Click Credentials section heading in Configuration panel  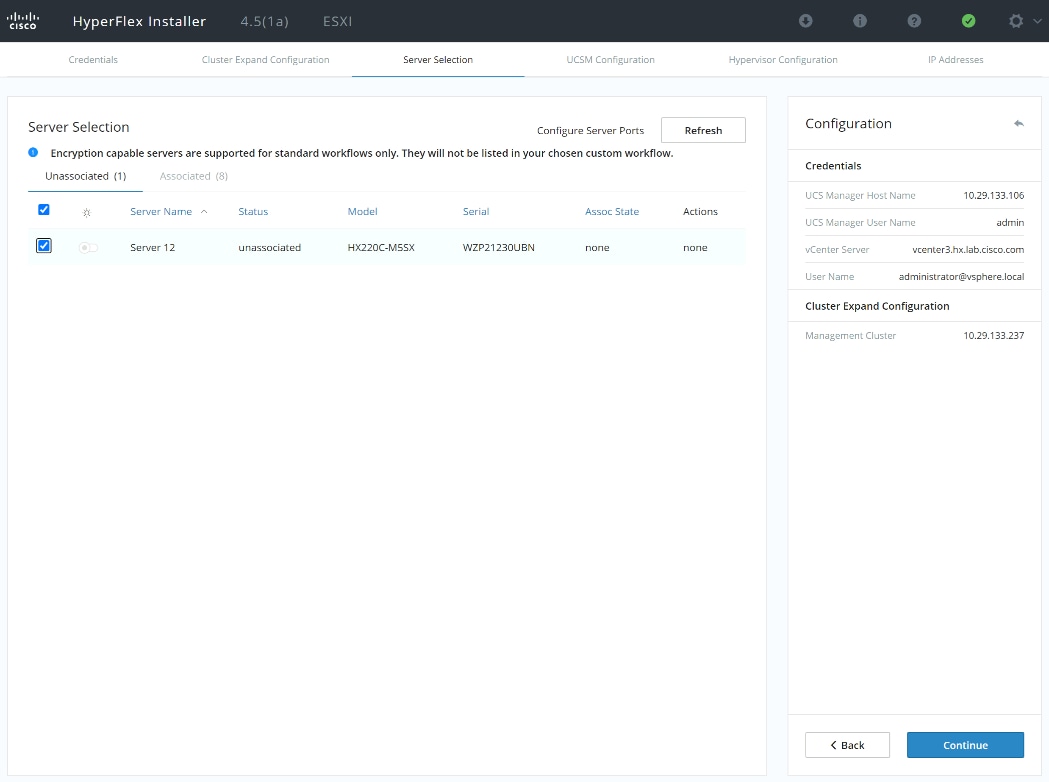click(x=833, y=165)
